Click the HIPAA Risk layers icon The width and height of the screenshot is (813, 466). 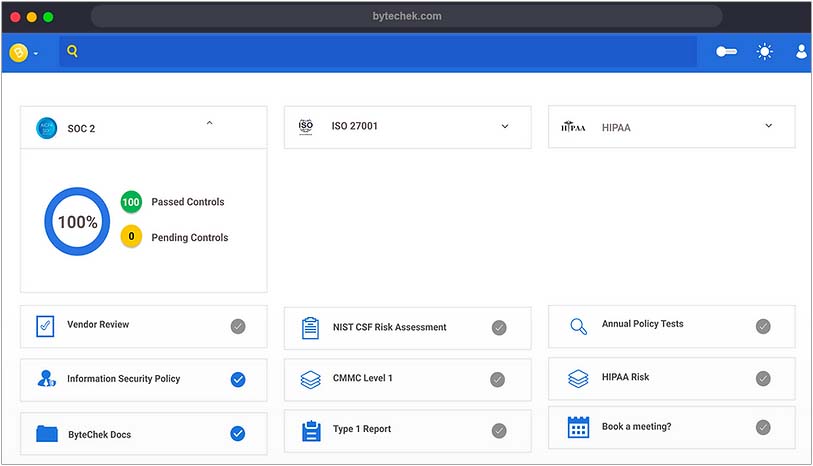coord(578,378)
